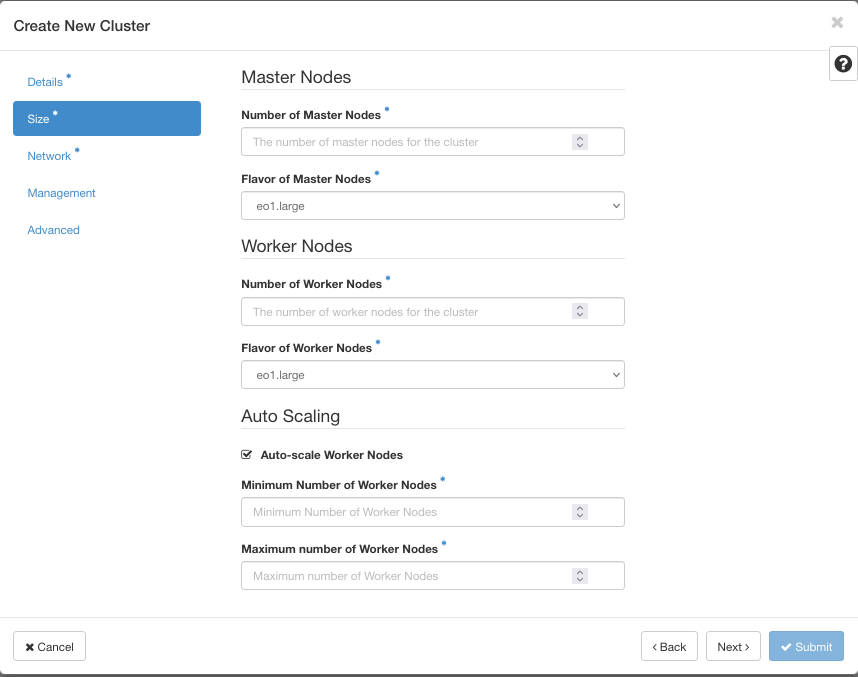
Task: Click stepper in Maximum number of Worker Nodes
Action: 580,576
